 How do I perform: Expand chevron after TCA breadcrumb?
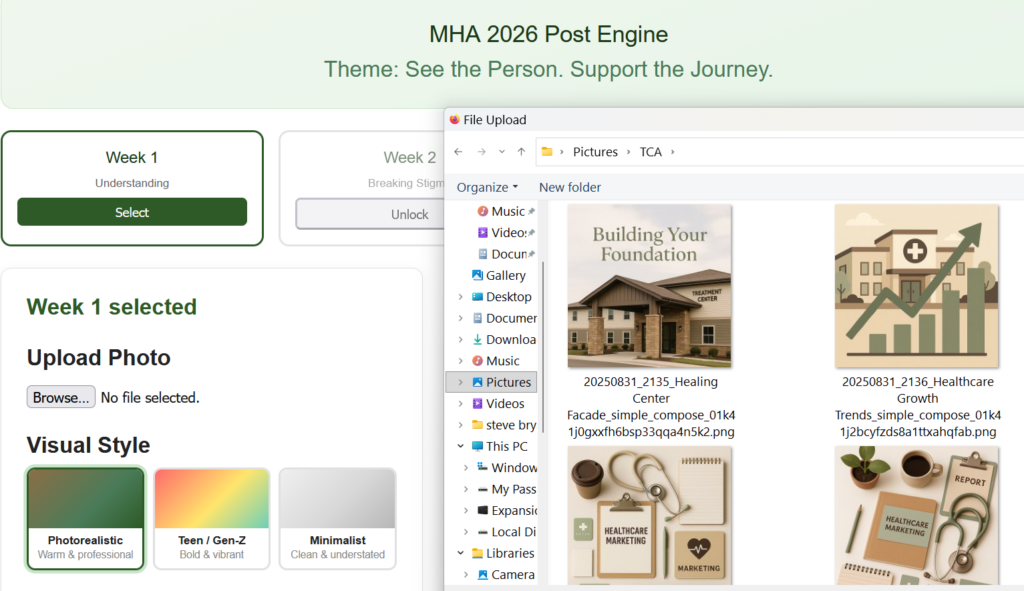pos(673,152)
